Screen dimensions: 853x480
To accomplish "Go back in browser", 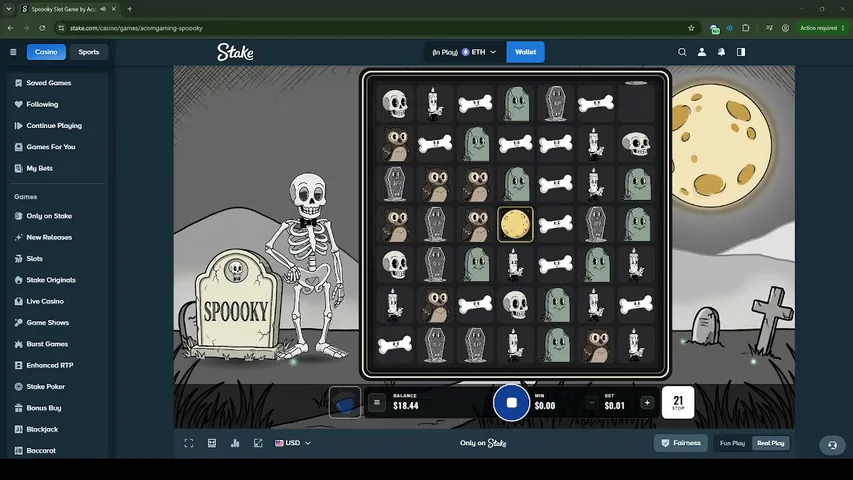I will pyautogui.click(x=10, y=28).
